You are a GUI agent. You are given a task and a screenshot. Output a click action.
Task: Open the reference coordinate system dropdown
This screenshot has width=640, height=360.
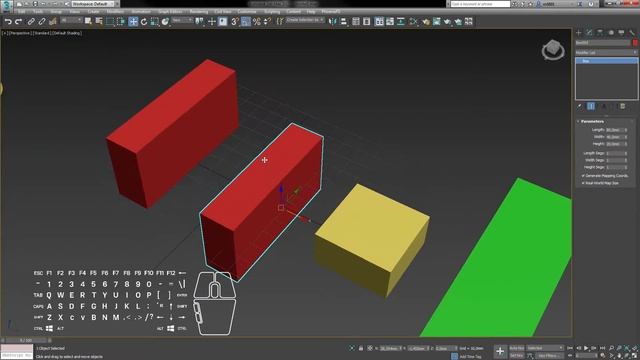(182, 20)
